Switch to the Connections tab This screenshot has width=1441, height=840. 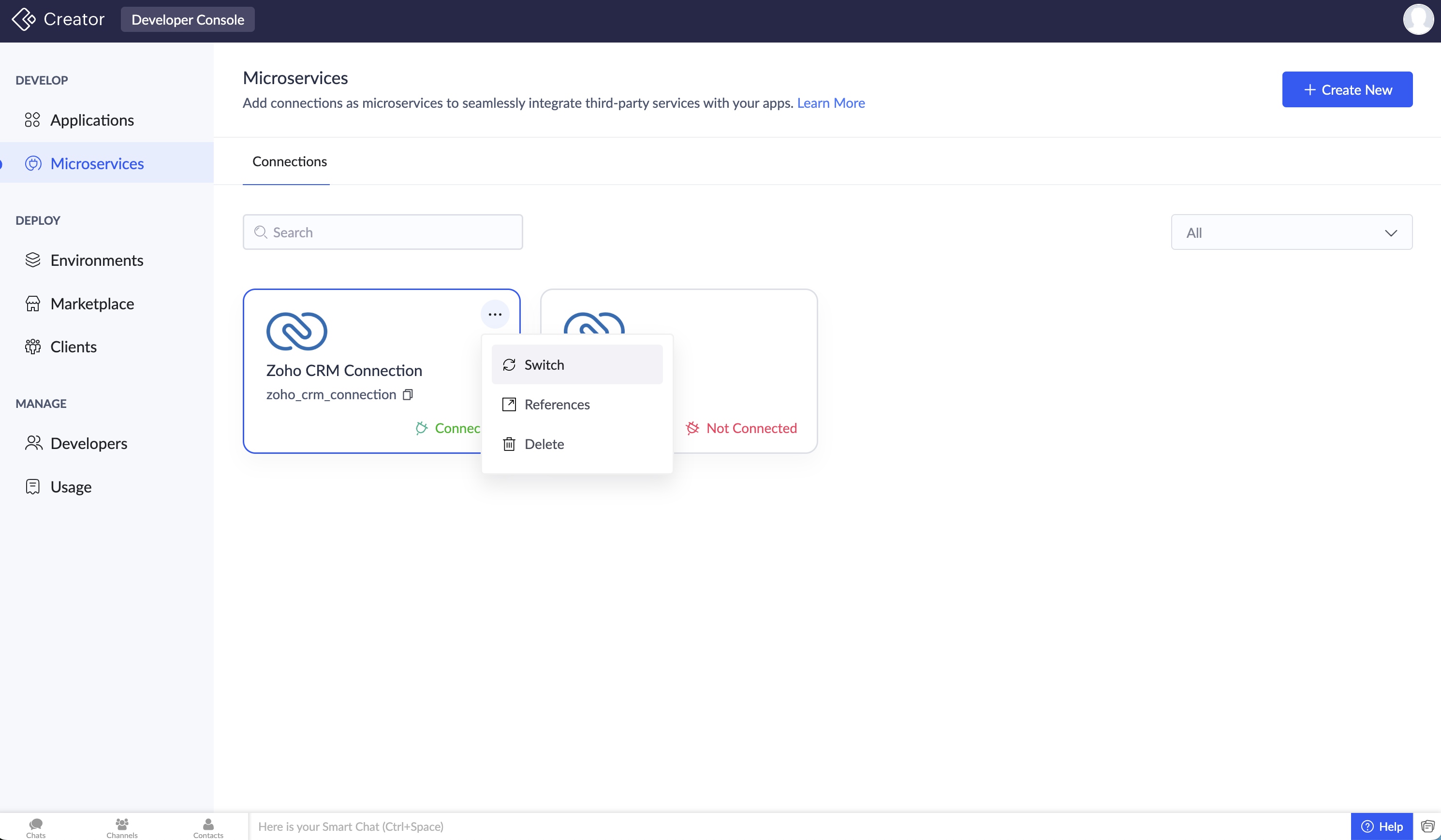[289, 162]
